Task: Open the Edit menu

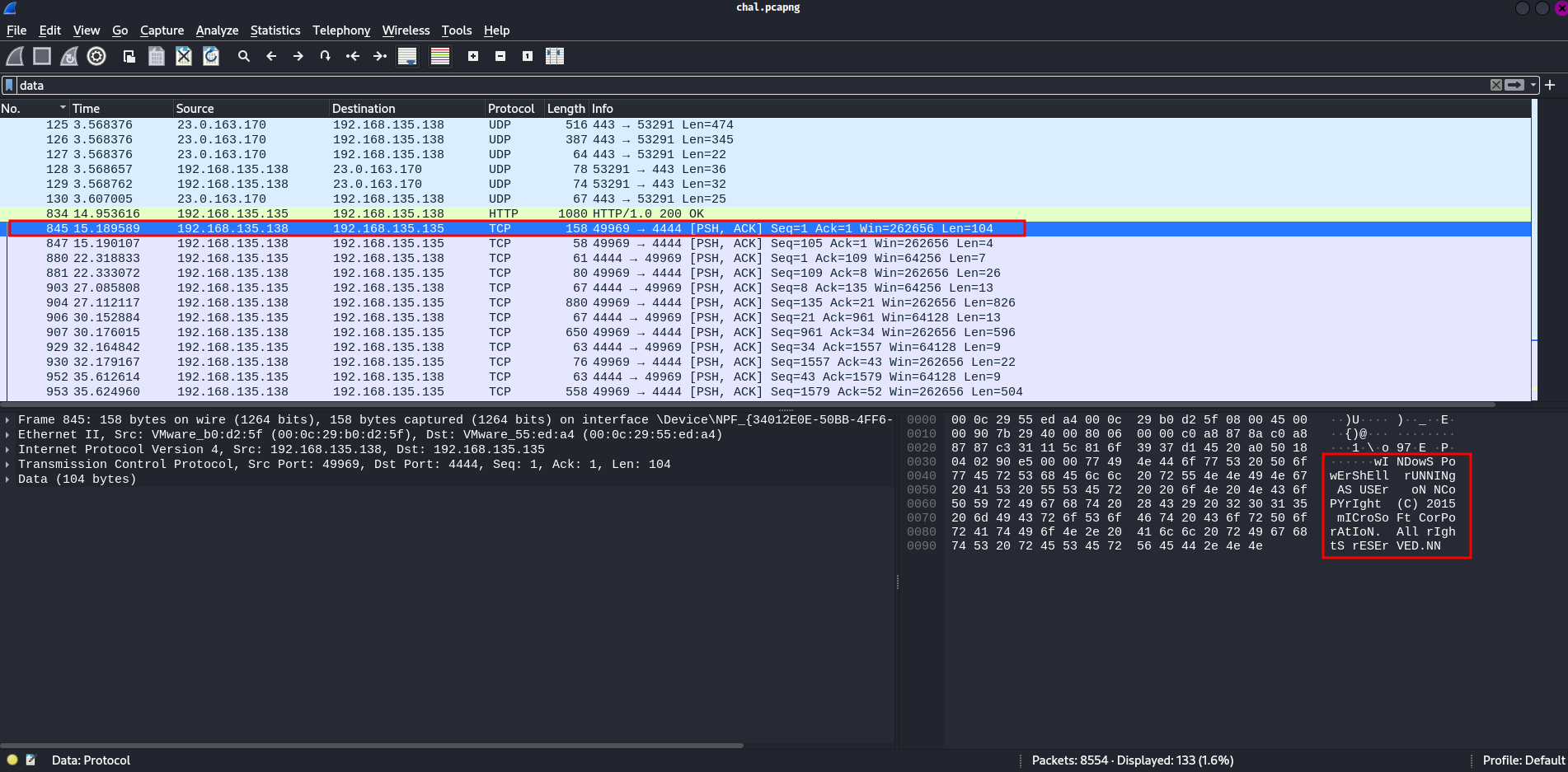Action: (x=50, y=30)
